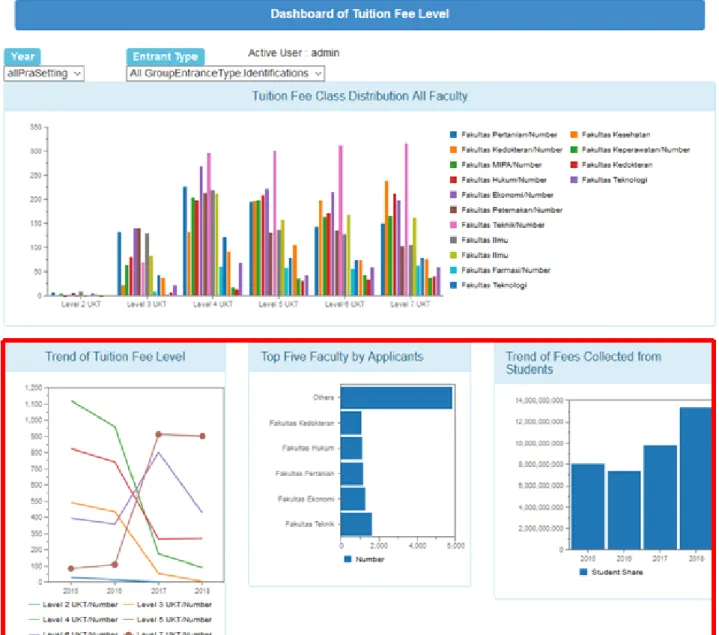
Task: Click the Trend of Fees Collected from Students title
Action: coord(584,363)
